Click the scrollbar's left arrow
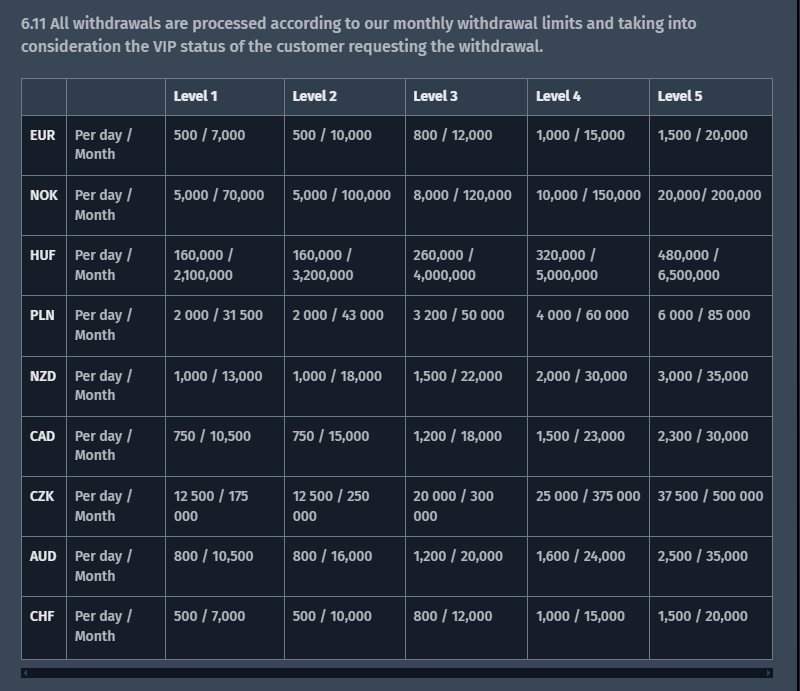800x691 pixels. pos(24,673)
